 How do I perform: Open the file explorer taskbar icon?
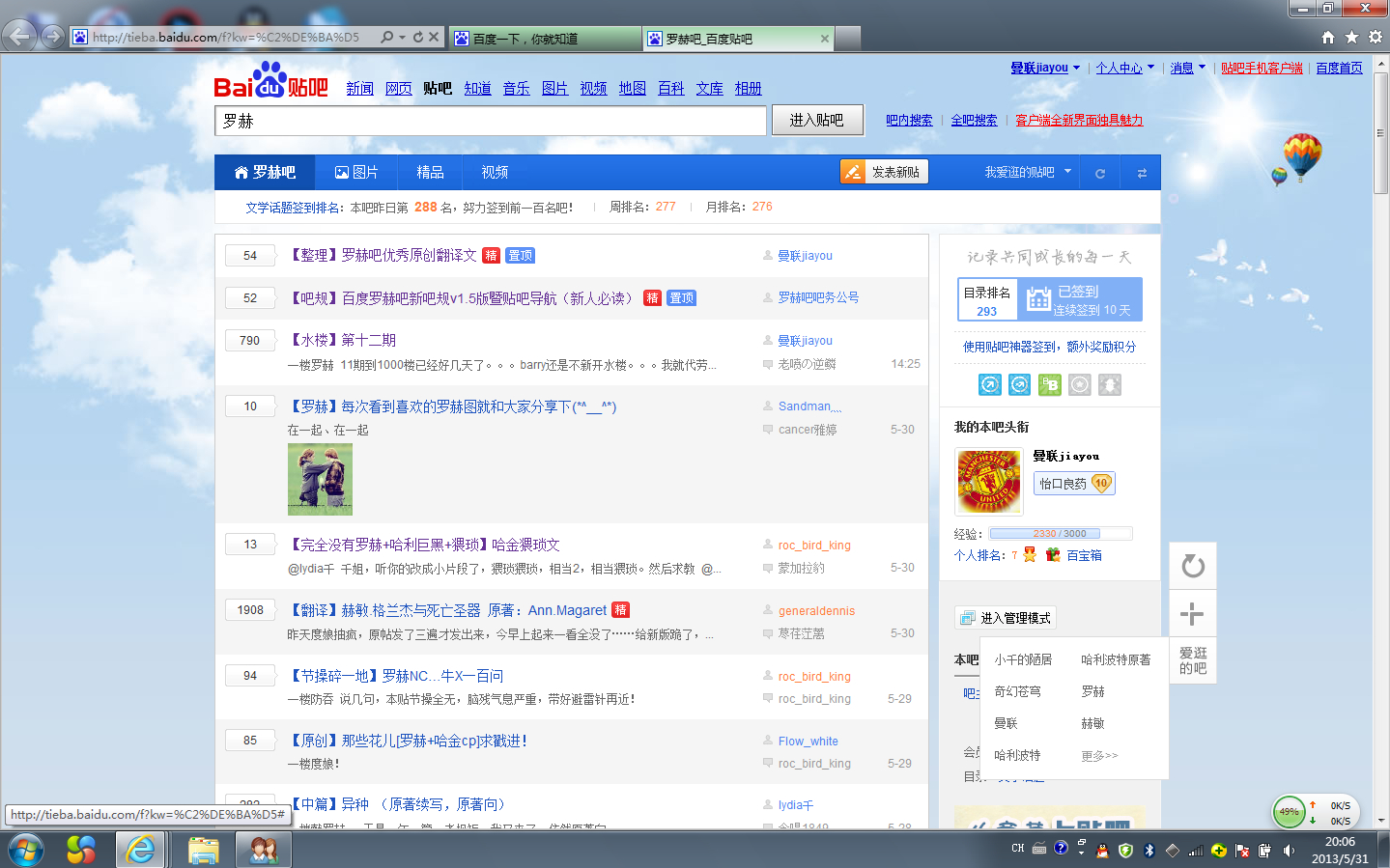[203, 850]
